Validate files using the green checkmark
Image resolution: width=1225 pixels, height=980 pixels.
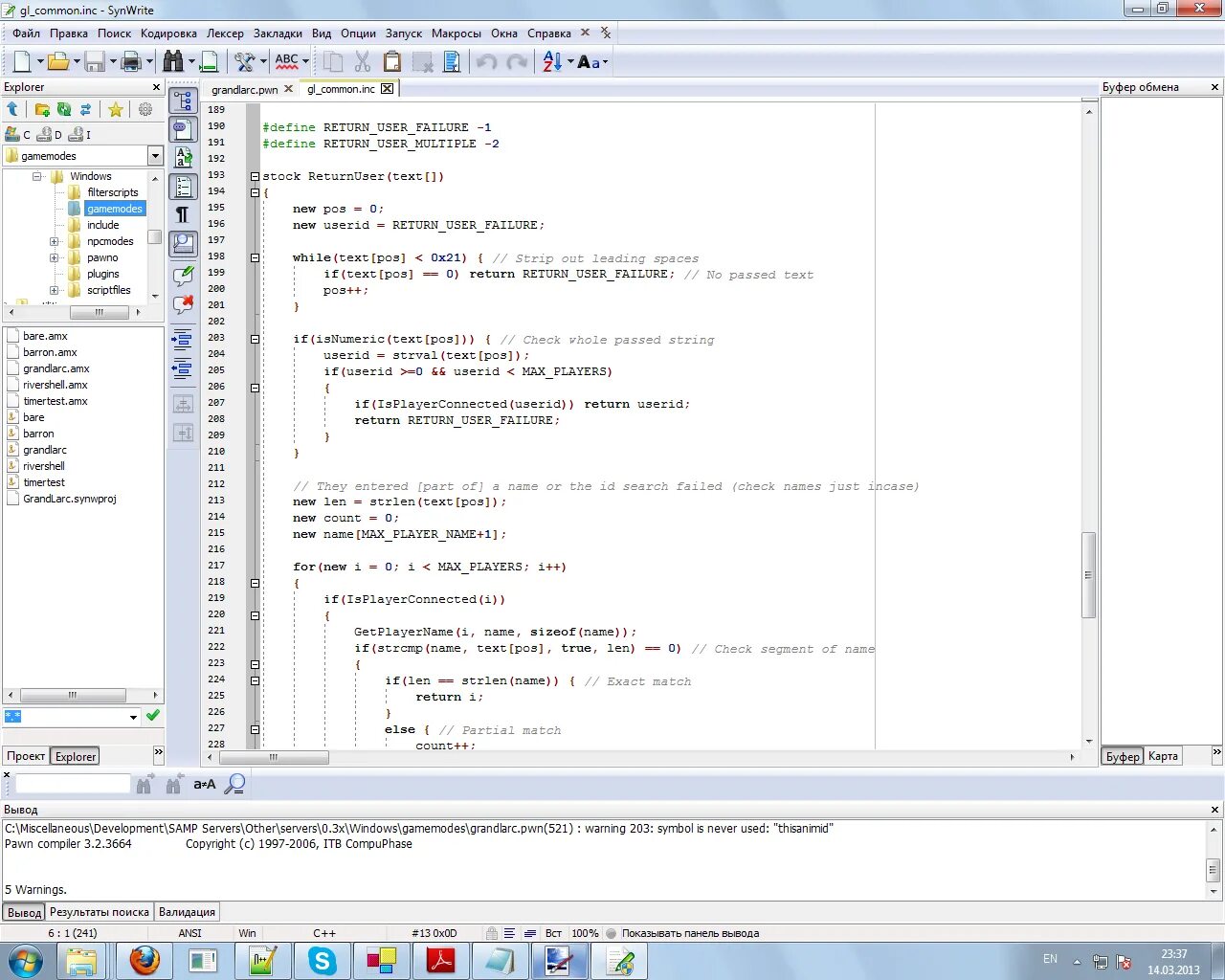[153, 715]
